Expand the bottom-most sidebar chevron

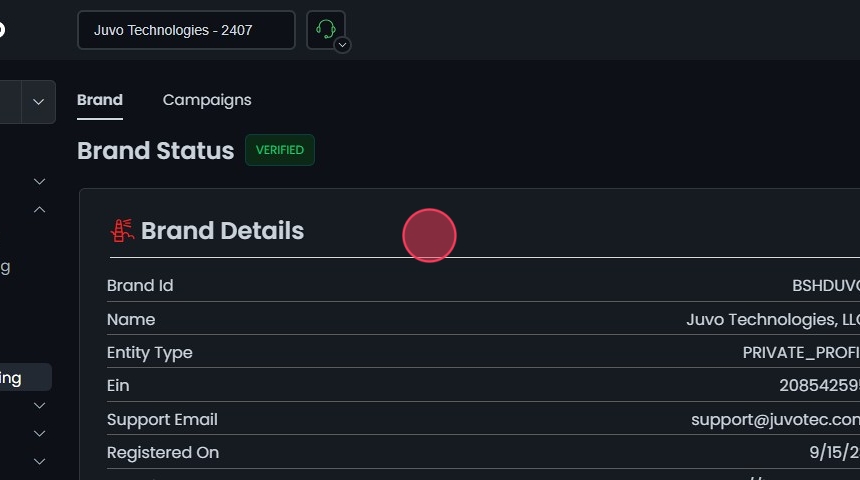40,461
